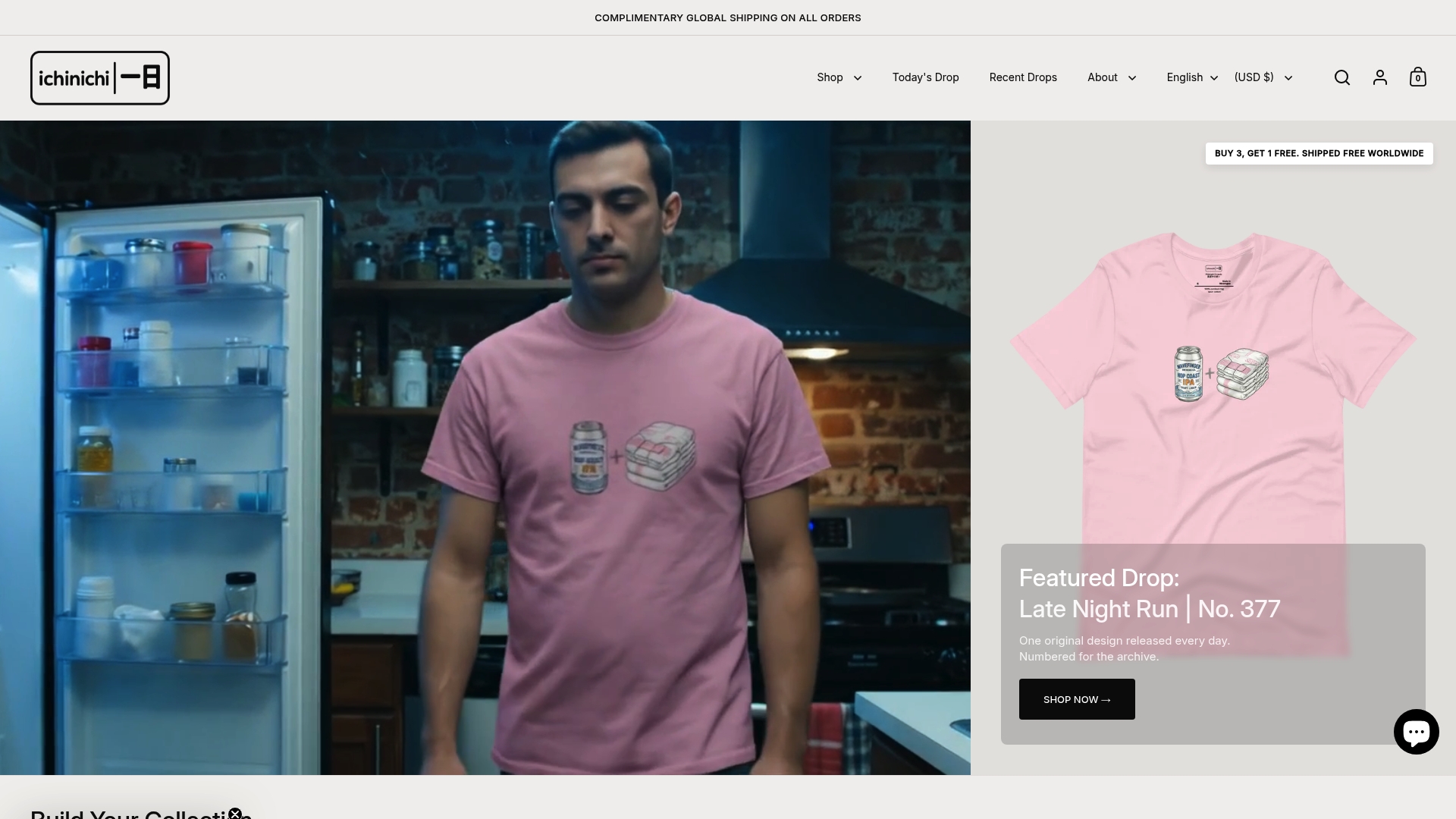Open the Recent Drops page

(x=1023, y=77)
